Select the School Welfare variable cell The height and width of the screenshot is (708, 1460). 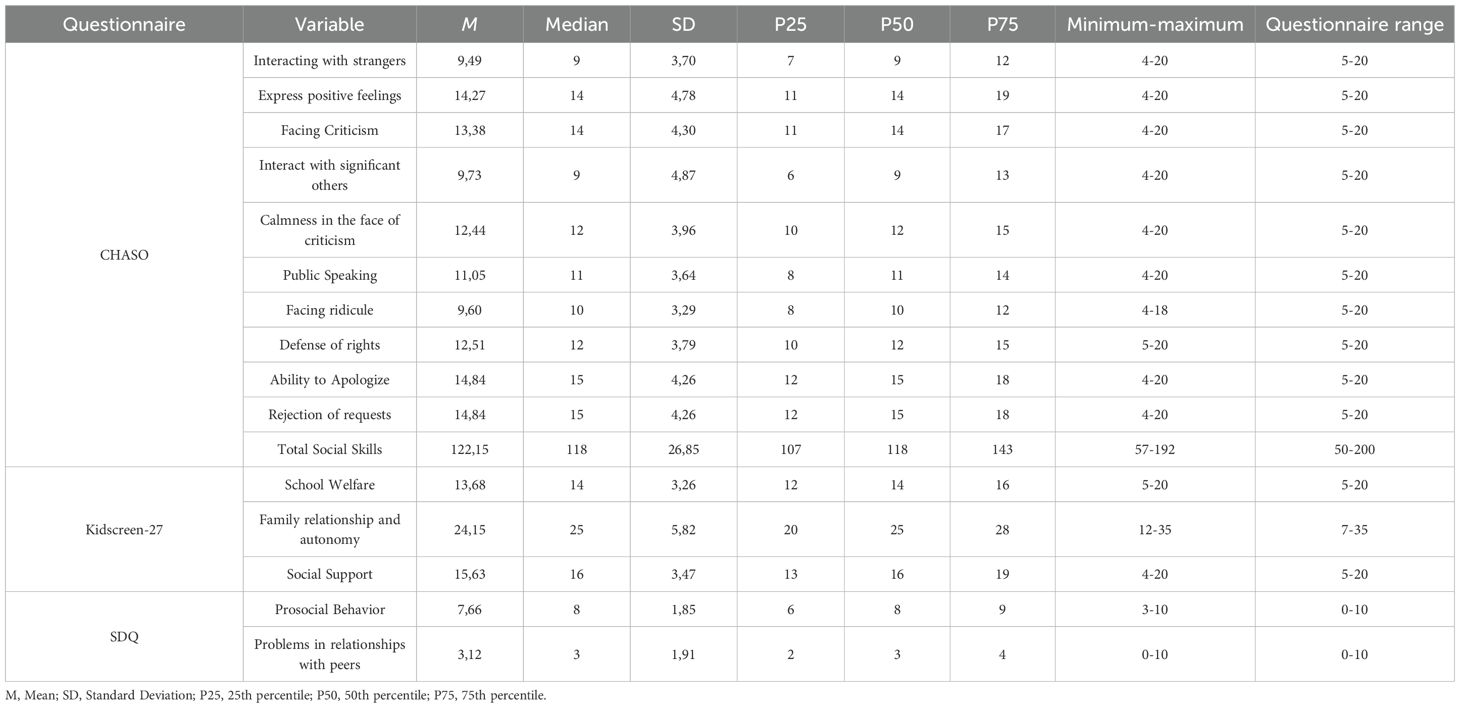click(329, 485)
